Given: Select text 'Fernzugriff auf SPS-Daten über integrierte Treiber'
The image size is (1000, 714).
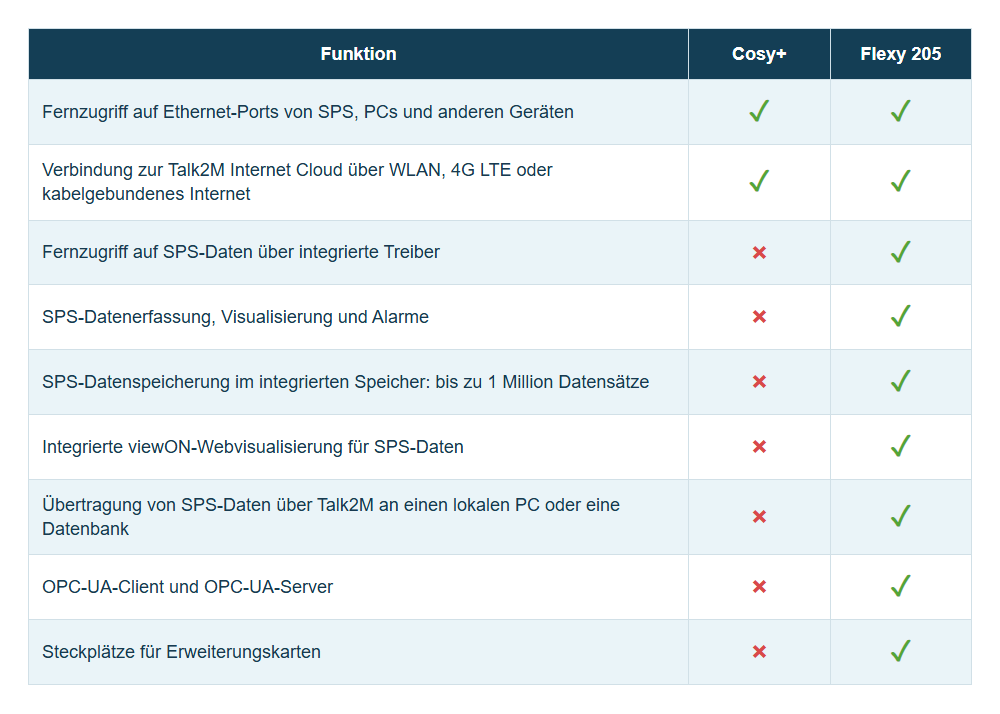Looking at the screenshot, I should 241,252.
